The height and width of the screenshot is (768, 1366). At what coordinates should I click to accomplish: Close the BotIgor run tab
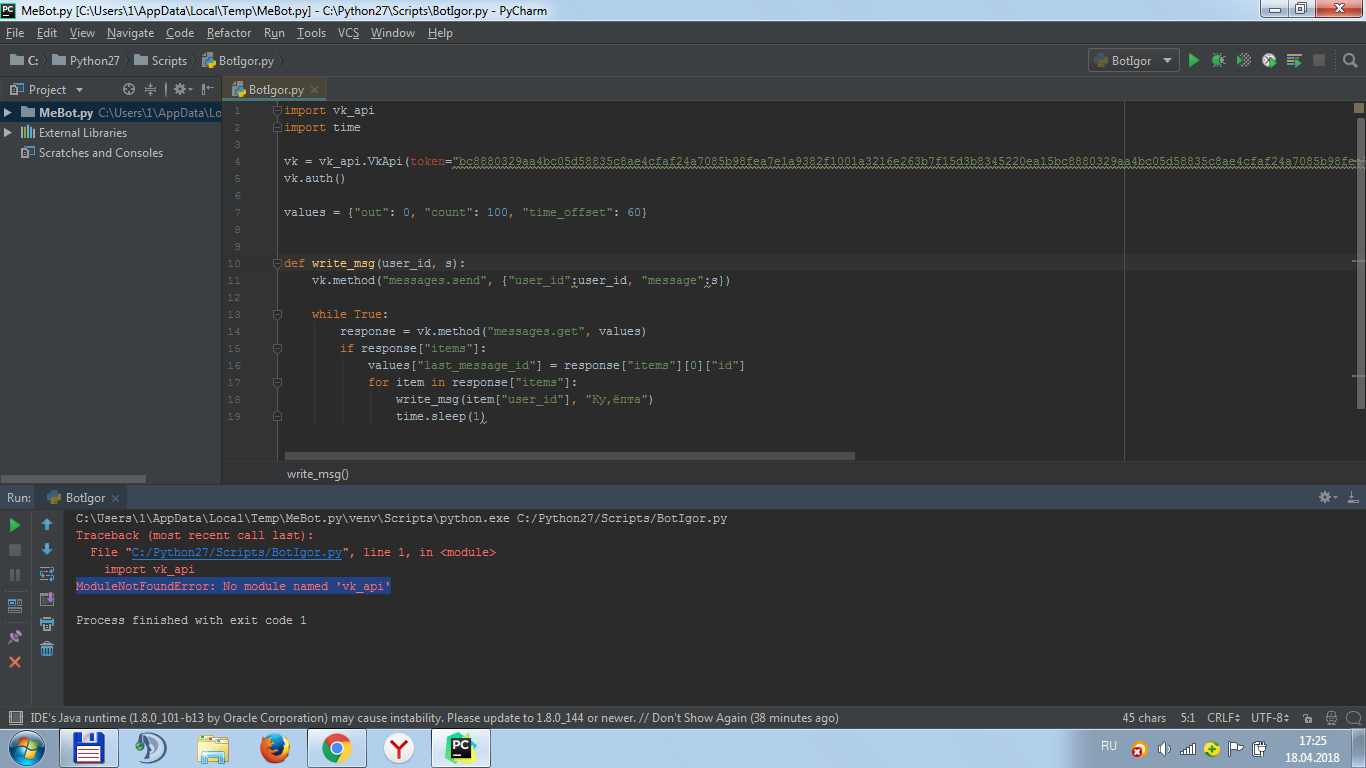pos(115,498)
